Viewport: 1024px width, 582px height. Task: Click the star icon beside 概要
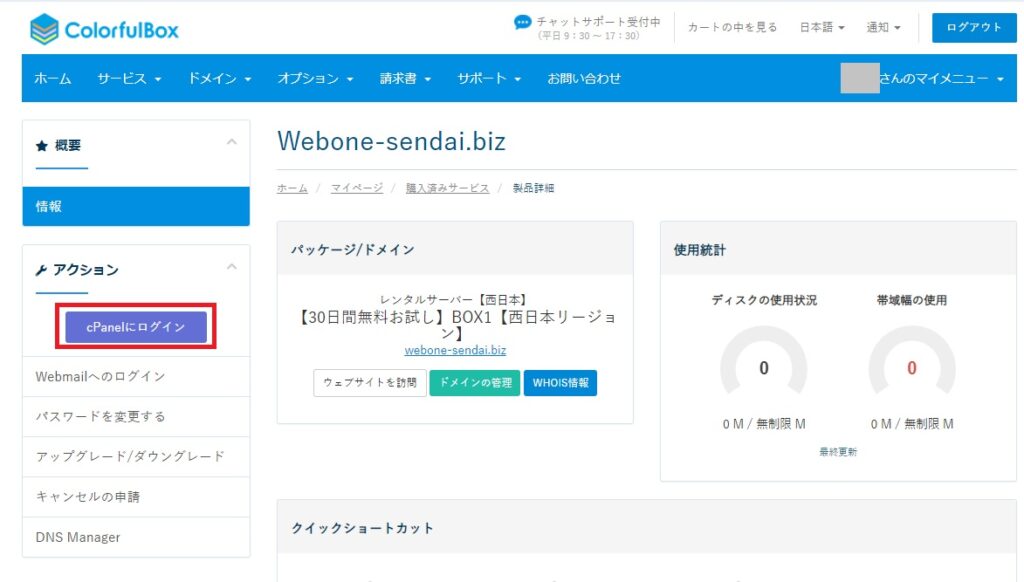click(x=42, y=146)
